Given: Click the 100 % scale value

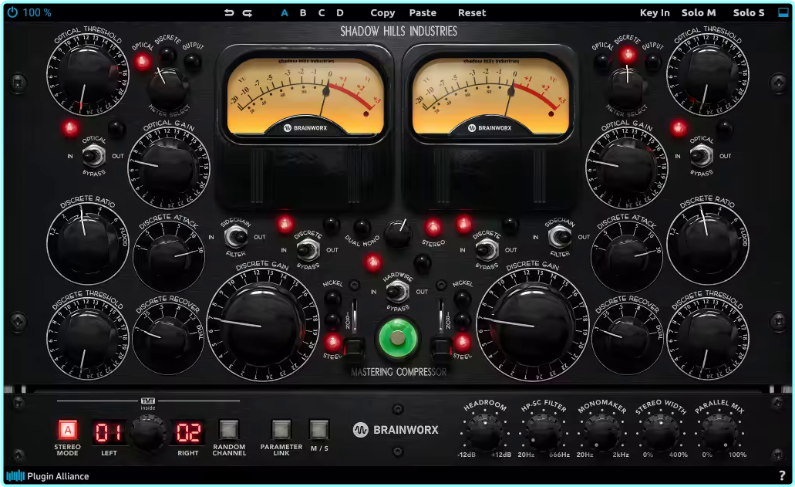Looking at the screenshot, I should pos(37,13).
